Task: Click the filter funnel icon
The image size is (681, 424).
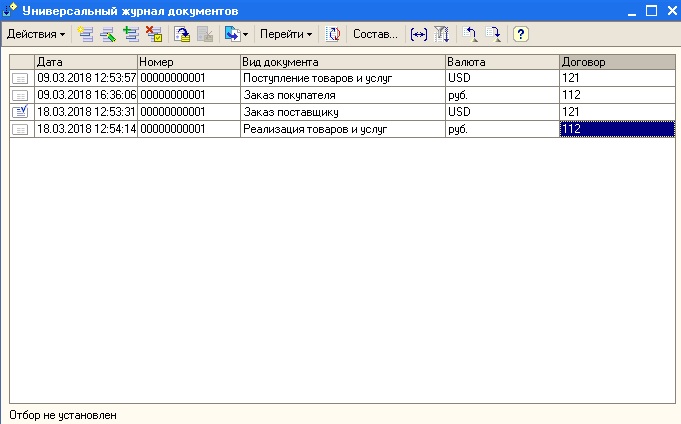Action: click(x=441, y=34)
